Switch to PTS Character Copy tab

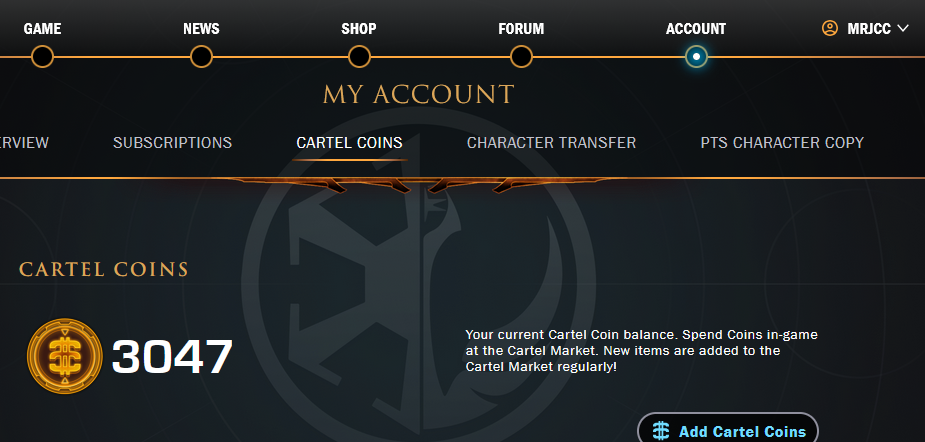coord(782,143)
